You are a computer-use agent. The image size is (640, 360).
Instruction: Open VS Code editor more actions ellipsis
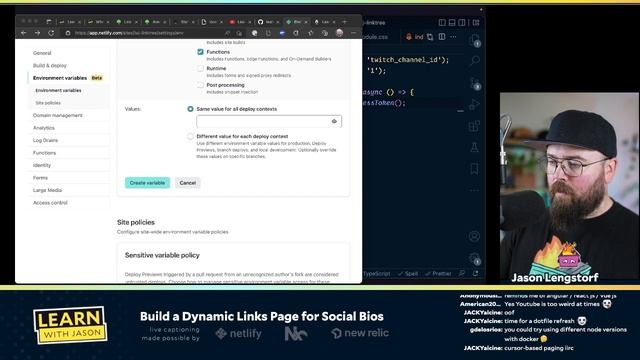[453, 37]
